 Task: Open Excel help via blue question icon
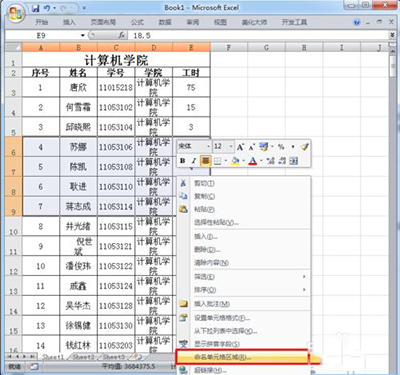tap(357, 22)
